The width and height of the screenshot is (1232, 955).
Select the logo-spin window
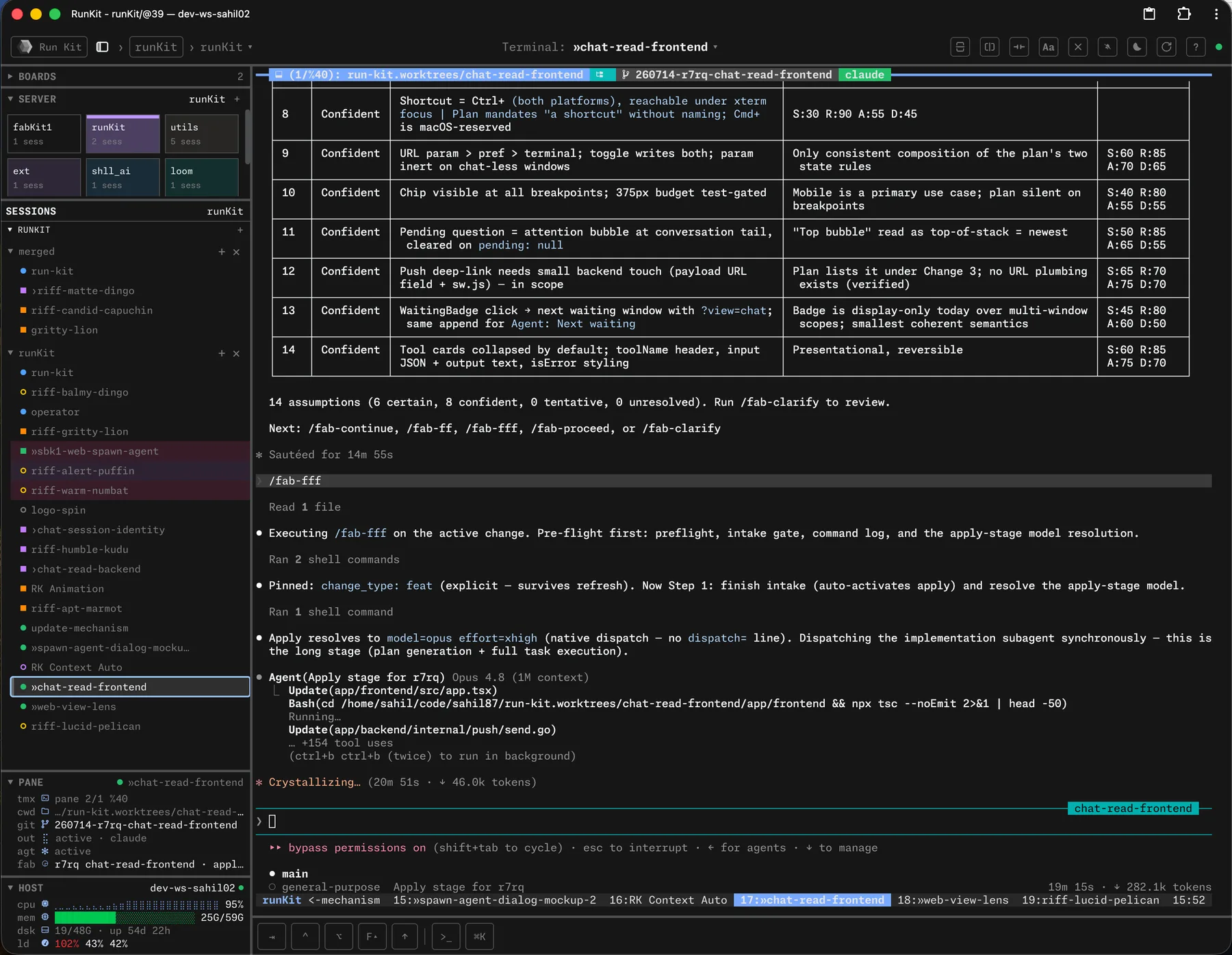(130, 510)
